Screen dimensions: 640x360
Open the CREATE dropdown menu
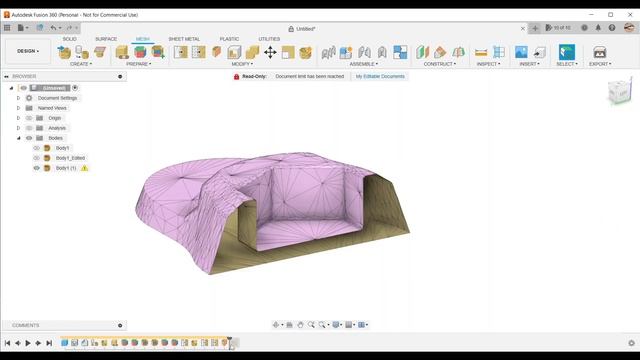[81, 64]
